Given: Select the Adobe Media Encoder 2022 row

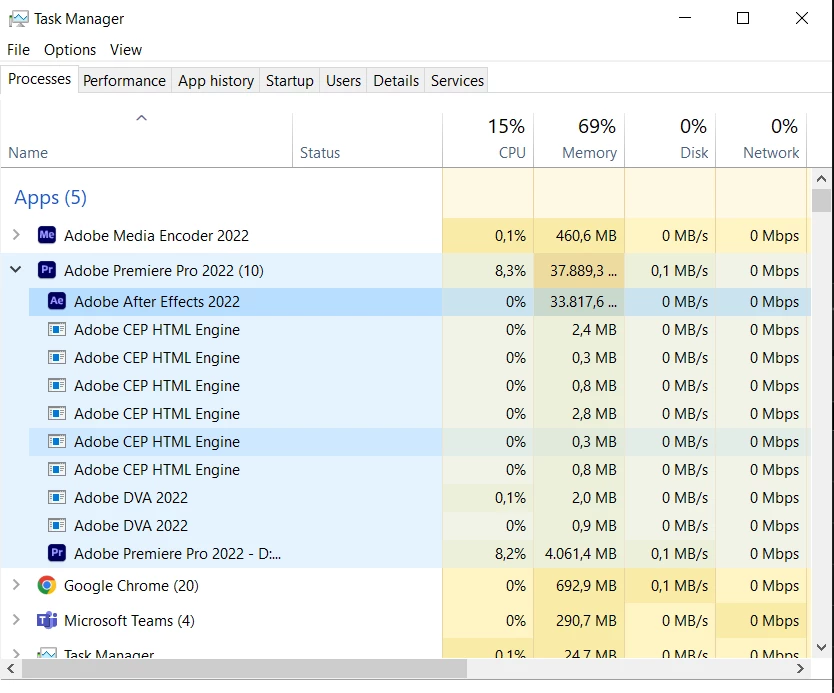Looking at the screenshot, I should point(406,235).
